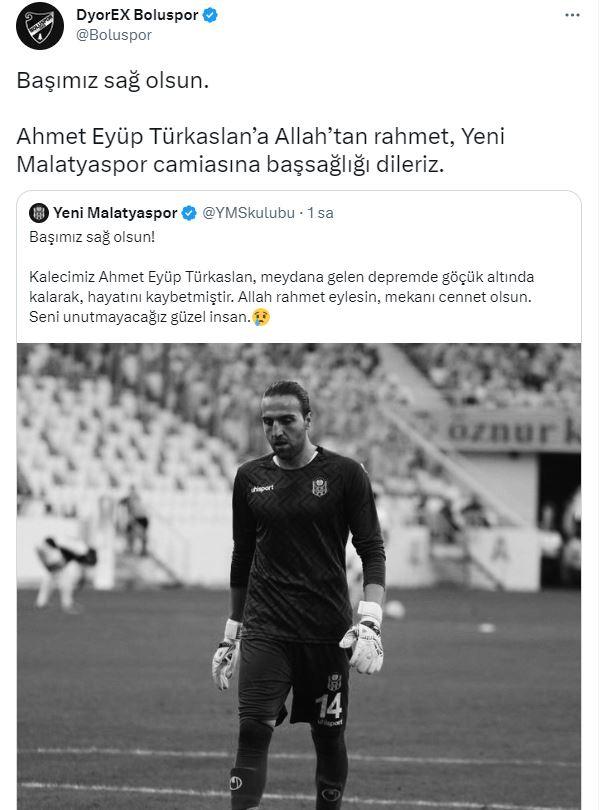The width and height of the screenshot is (607, 810).
Task: Click the number 14 on the goalkeeper's shorts
Action: point(329,706)
